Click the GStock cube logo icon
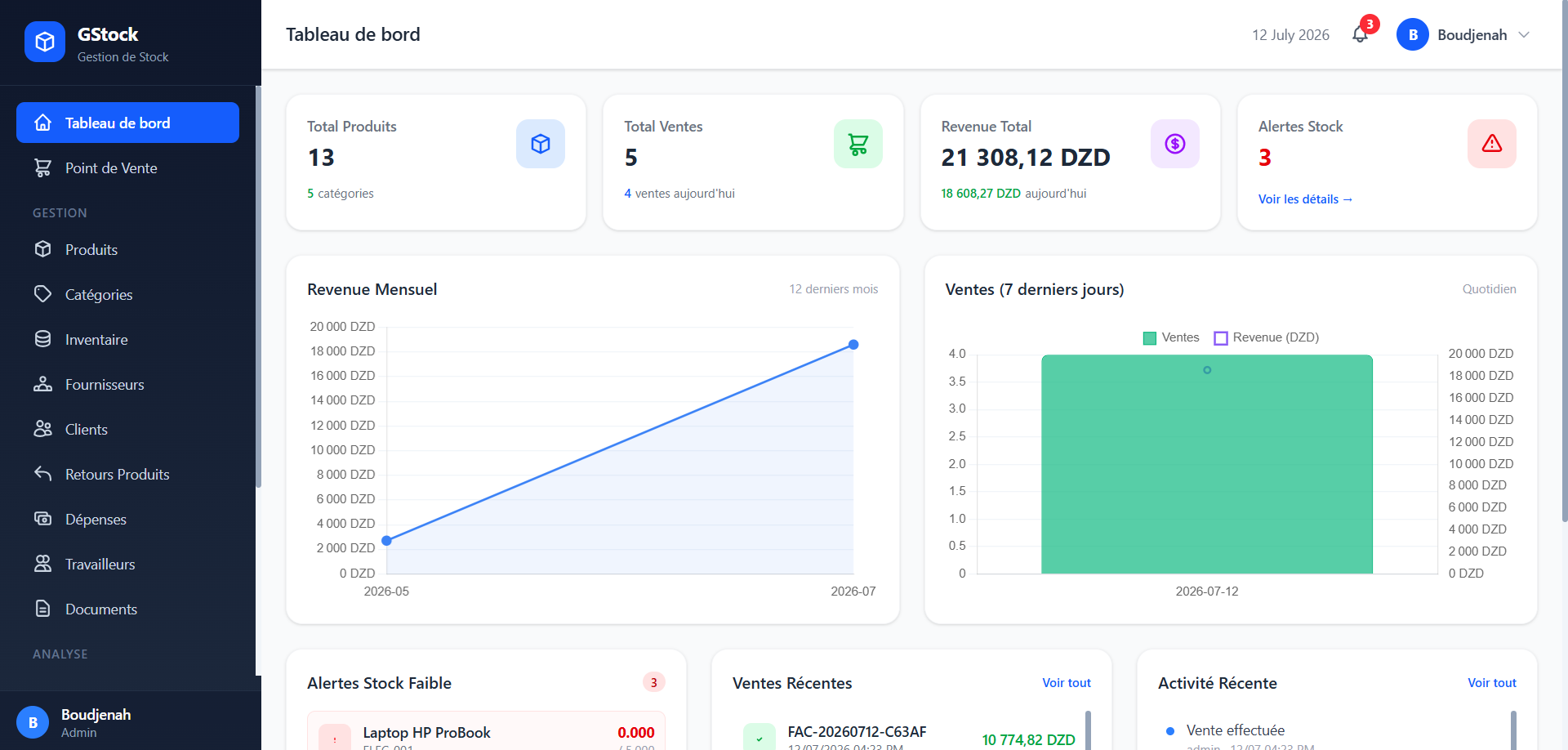Image resolution: width=1568 pixels, height=750 pixels. 45,42
